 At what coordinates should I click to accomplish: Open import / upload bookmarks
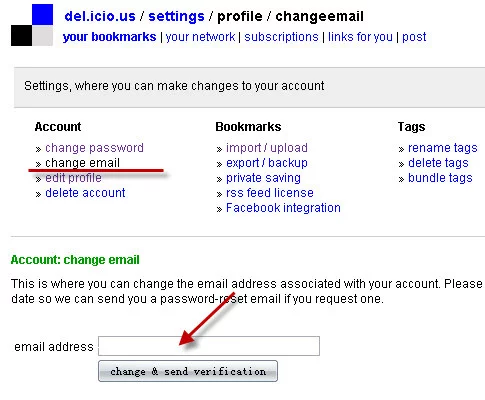(267, 148)
